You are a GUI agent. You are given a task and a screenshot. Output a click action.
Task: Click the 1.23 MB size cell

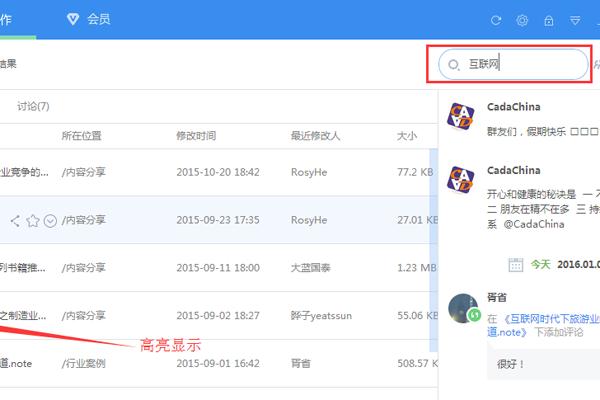pyautogui.click(x=417, y=268)
